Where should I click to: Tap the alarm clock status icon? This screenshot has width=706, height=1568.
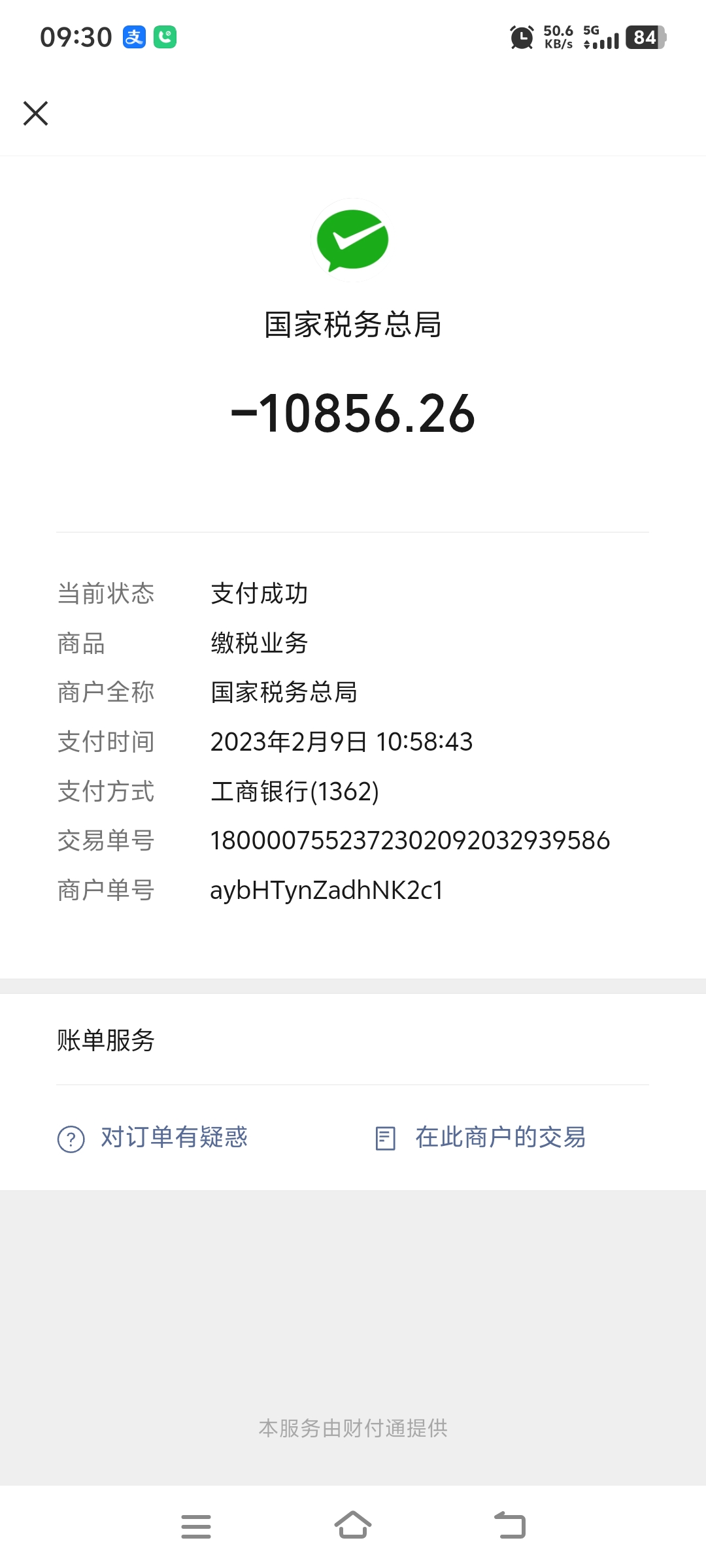tap(522, 37)
